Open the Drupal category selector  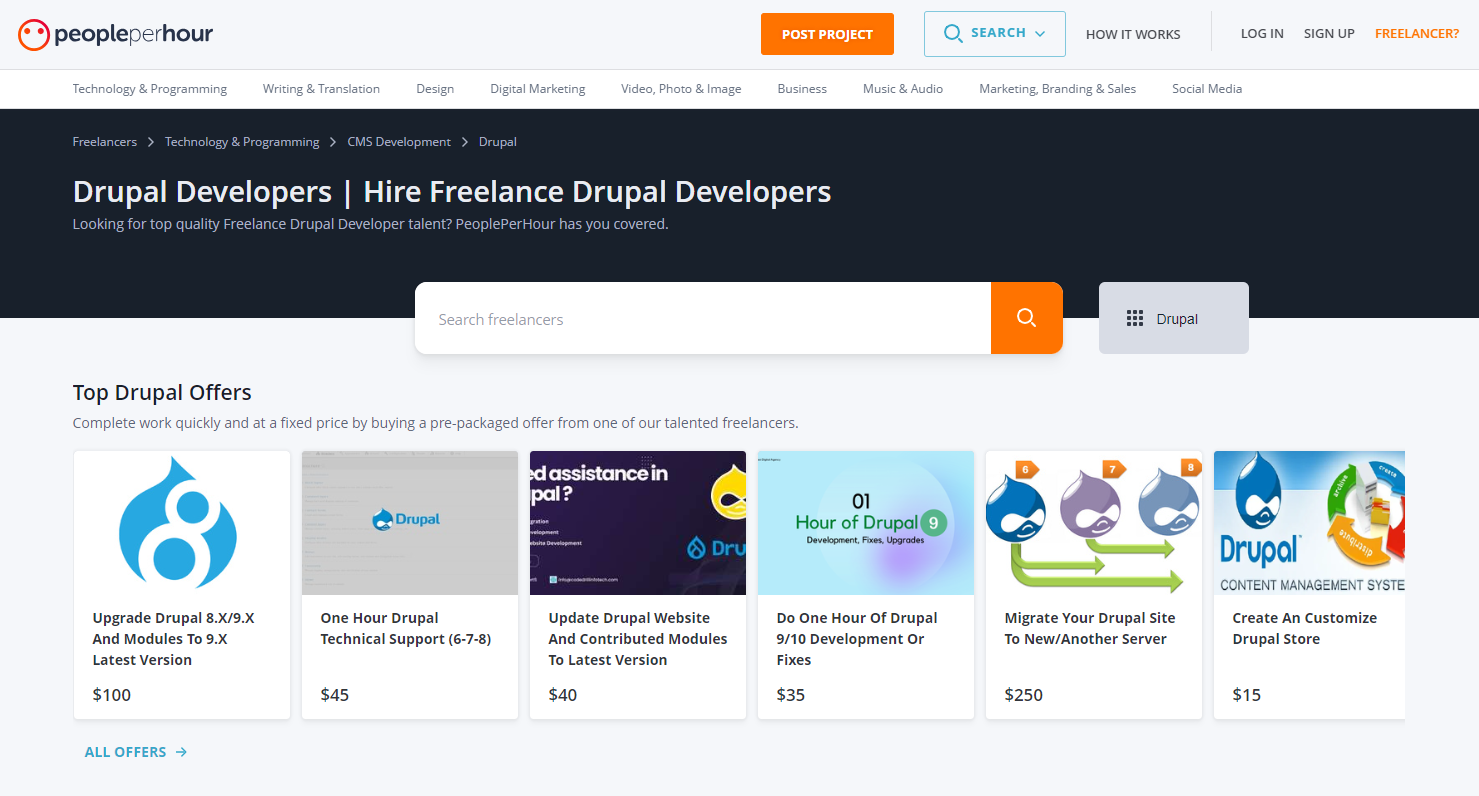[x=1174, y=318]
